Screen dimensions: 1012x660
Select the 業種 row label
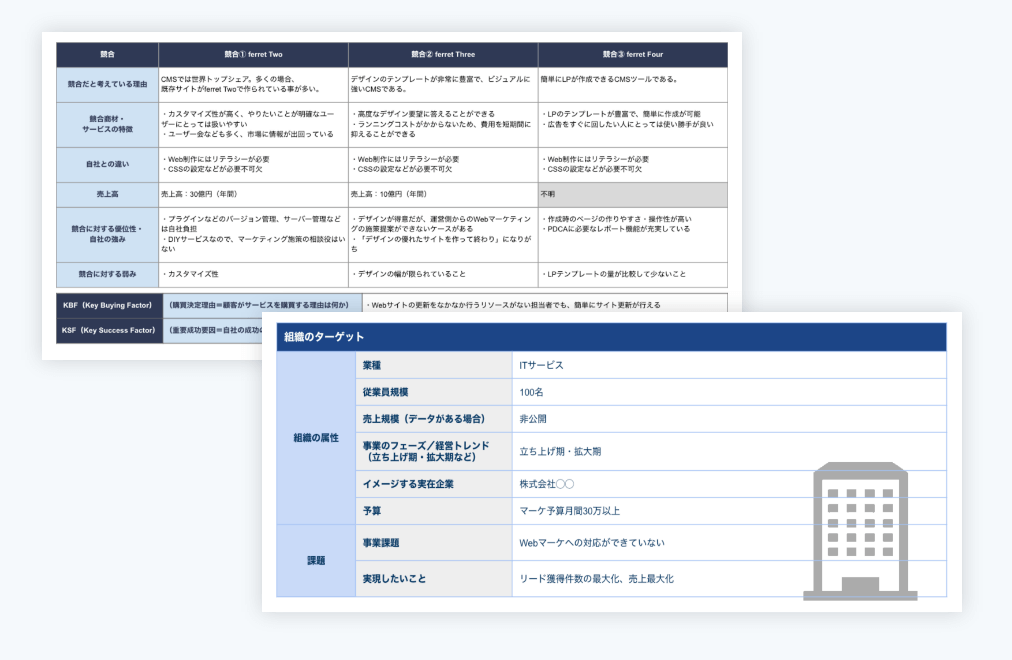click(434, 365)
